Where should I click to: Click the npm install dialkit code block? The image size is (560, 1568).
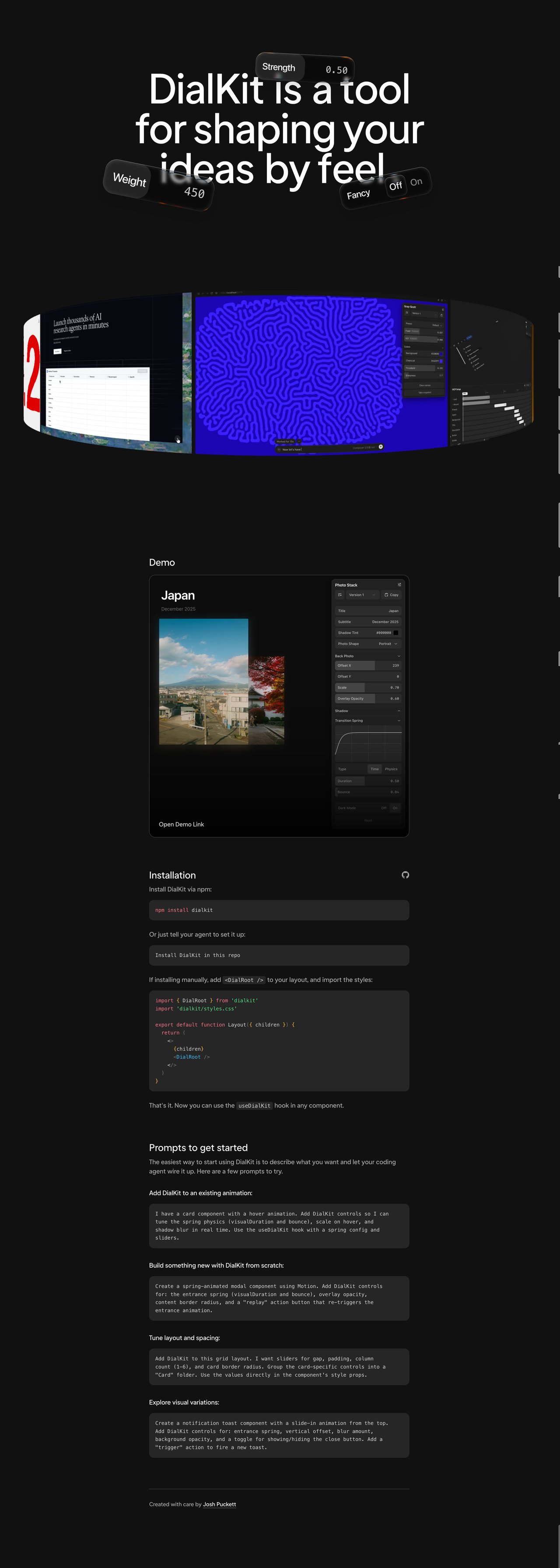(279, 910)
